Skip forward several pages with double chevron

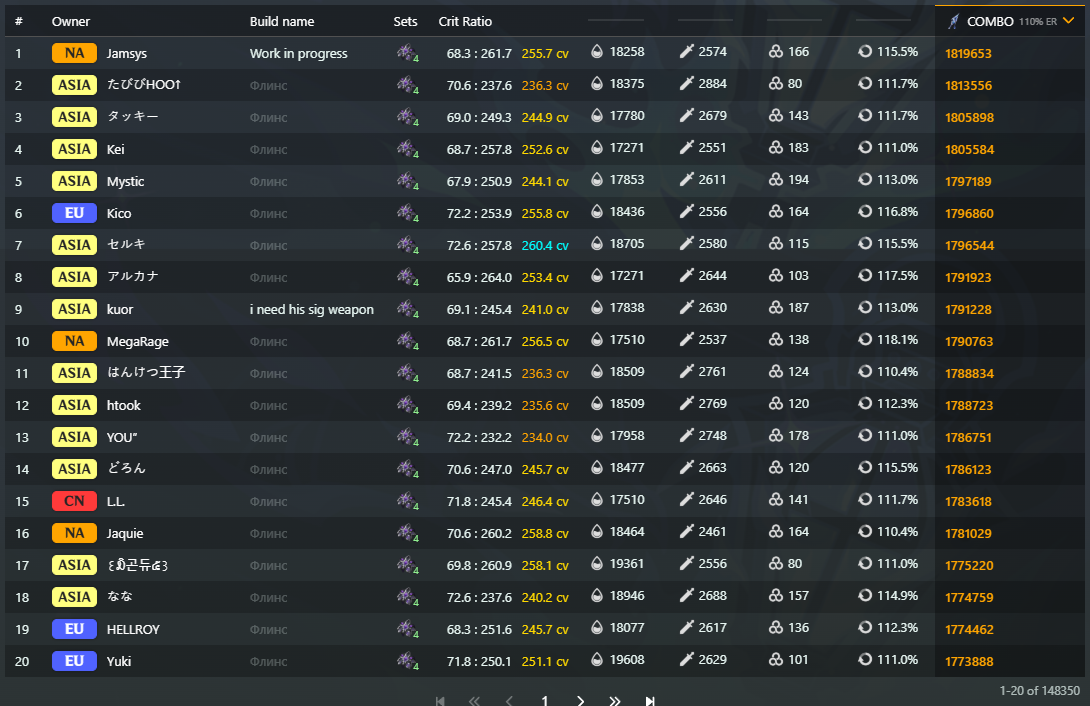click(615, 701)
